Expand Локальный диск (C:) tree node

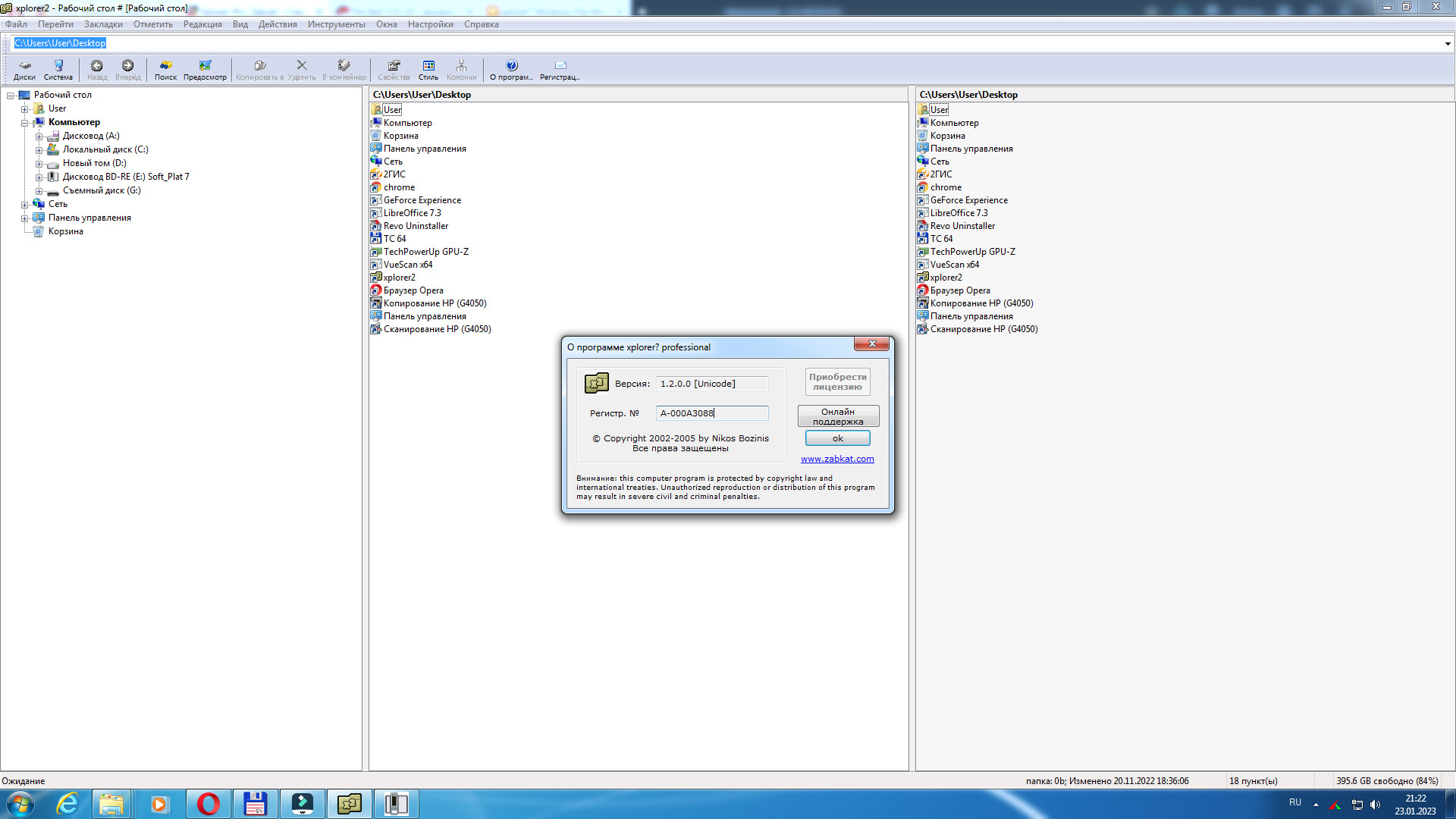[39, 150]
